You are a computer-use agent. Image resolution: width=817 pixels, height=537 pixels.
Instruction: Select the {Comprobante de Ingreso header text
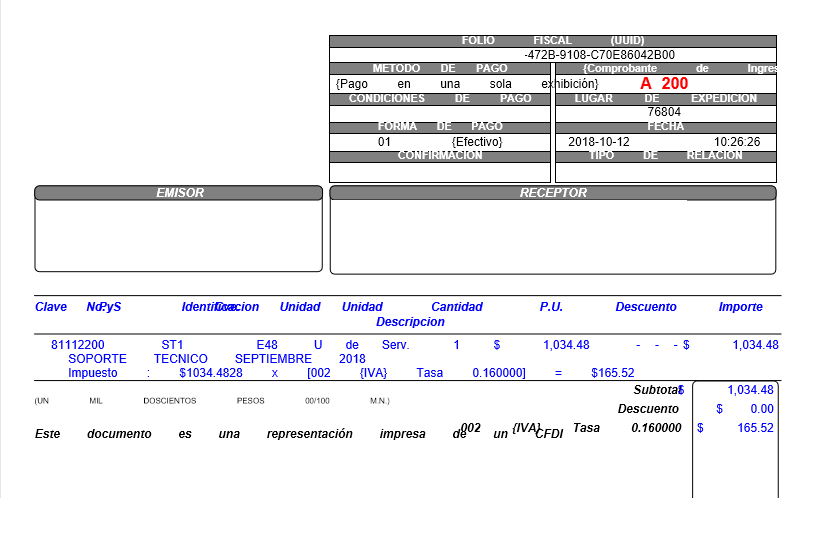[679, 68]
